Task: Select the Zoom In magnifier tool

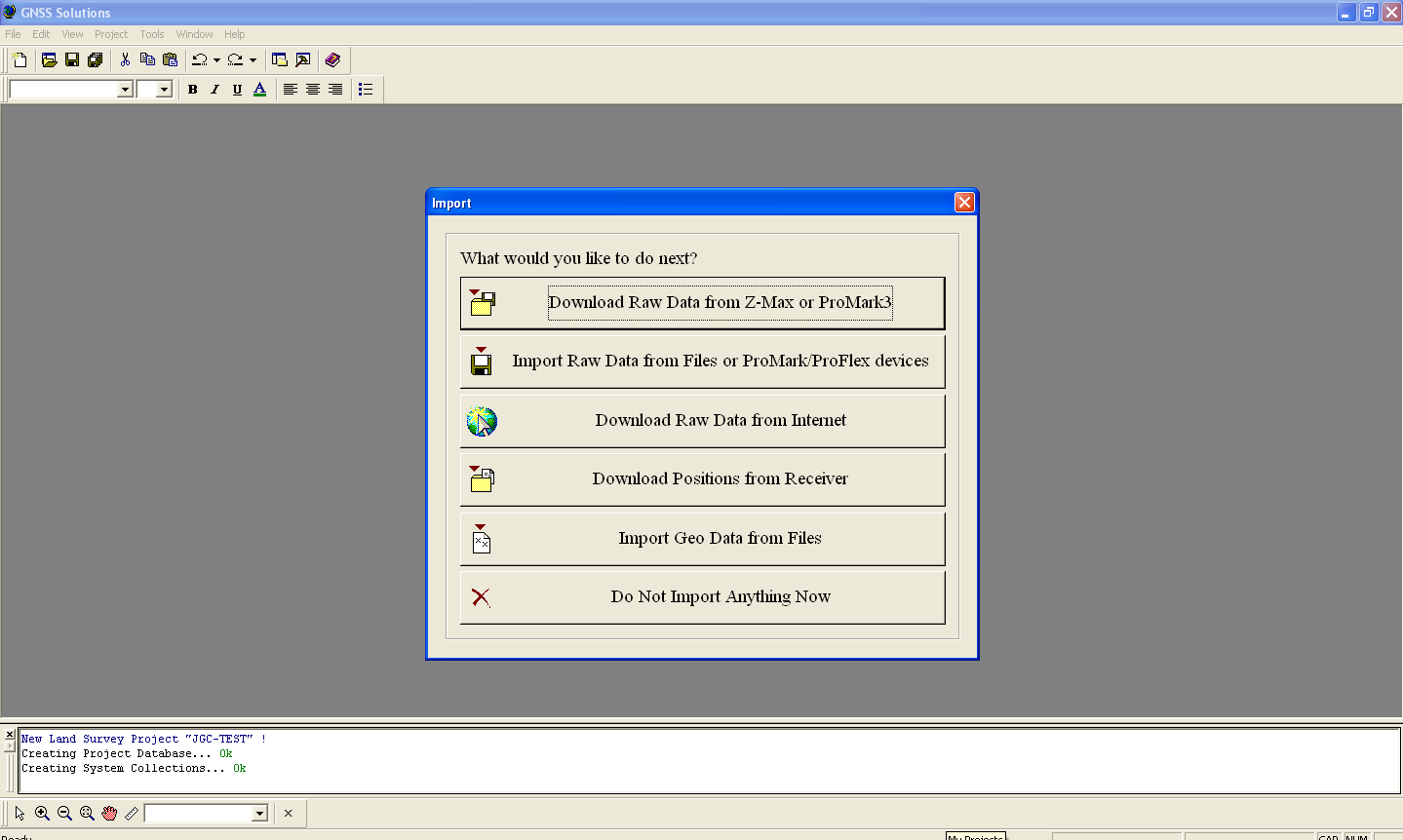Action: [x=42, y=813]
